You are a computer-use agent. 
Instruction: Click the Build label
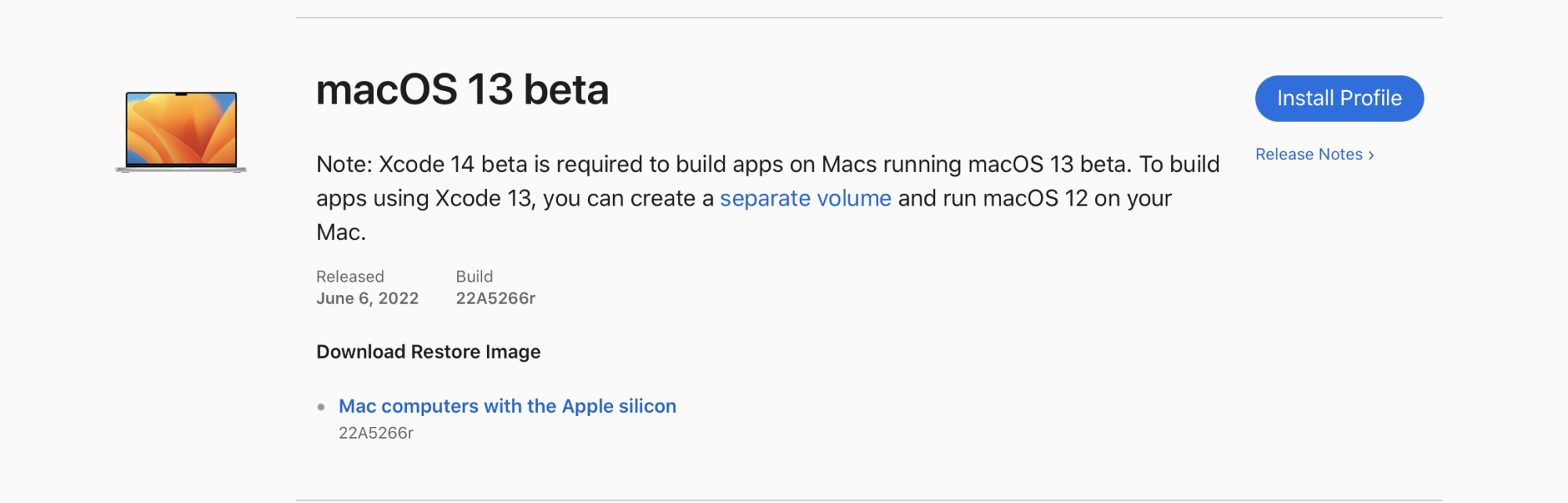(474, 276)
